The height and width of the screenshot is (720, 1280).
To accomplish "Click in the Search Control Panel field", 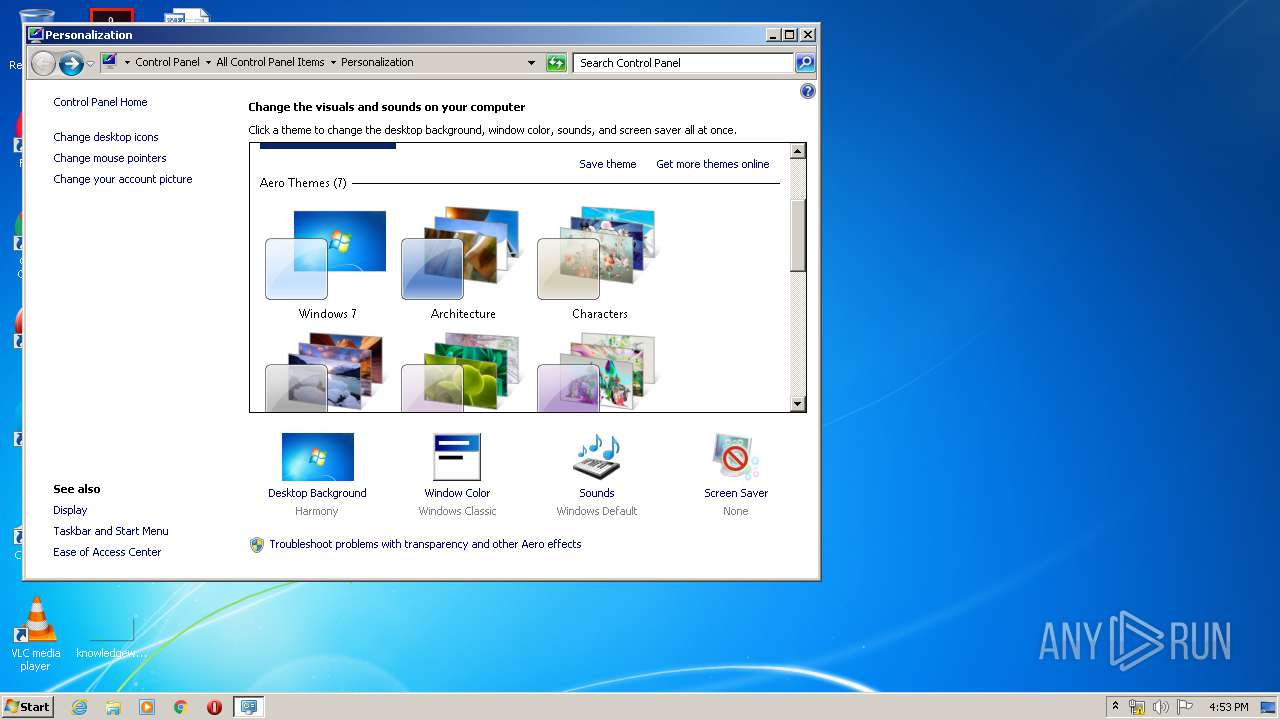I will tap(685, 62).
